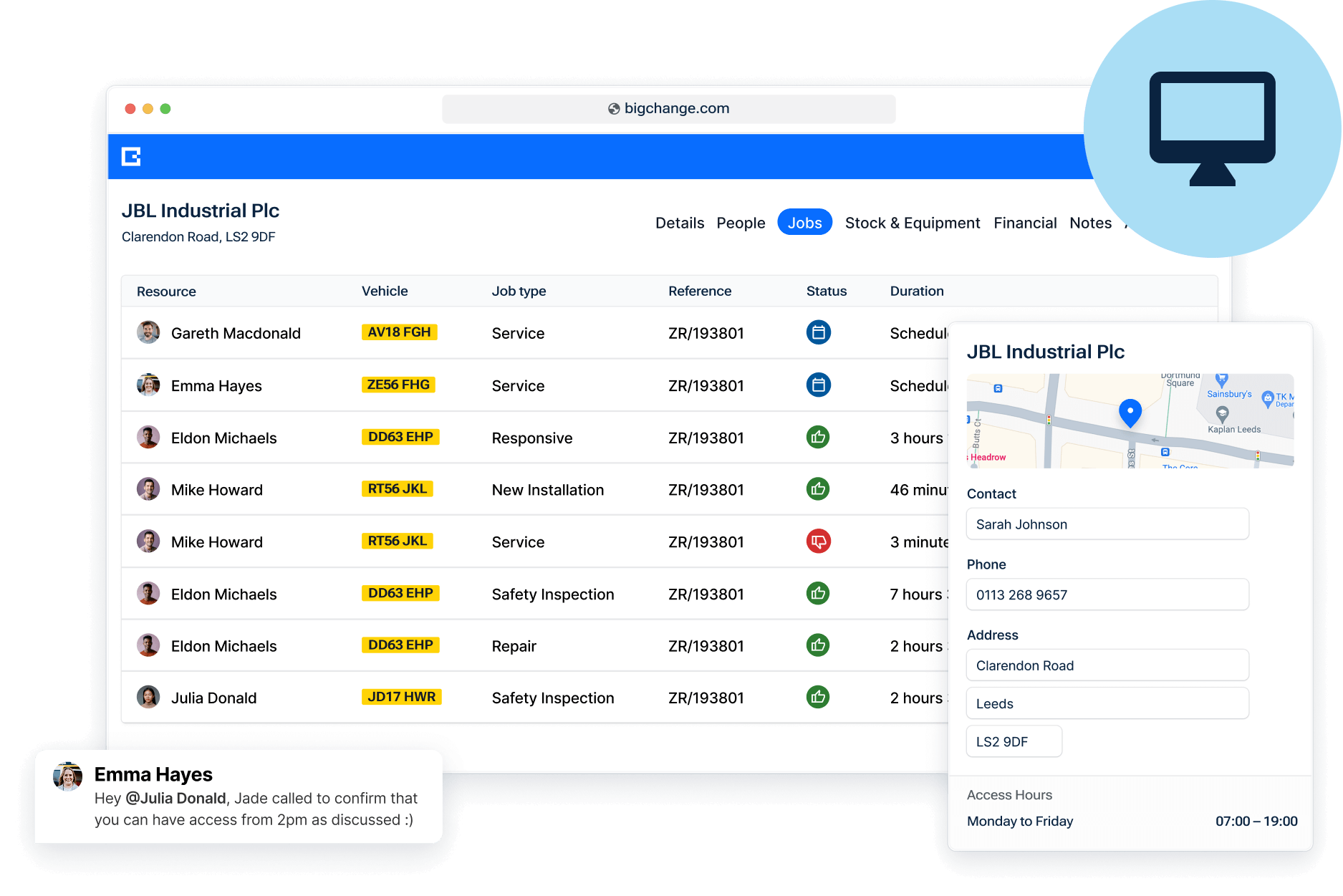
Task: Open the People tab
Action: tap(741, 223)
